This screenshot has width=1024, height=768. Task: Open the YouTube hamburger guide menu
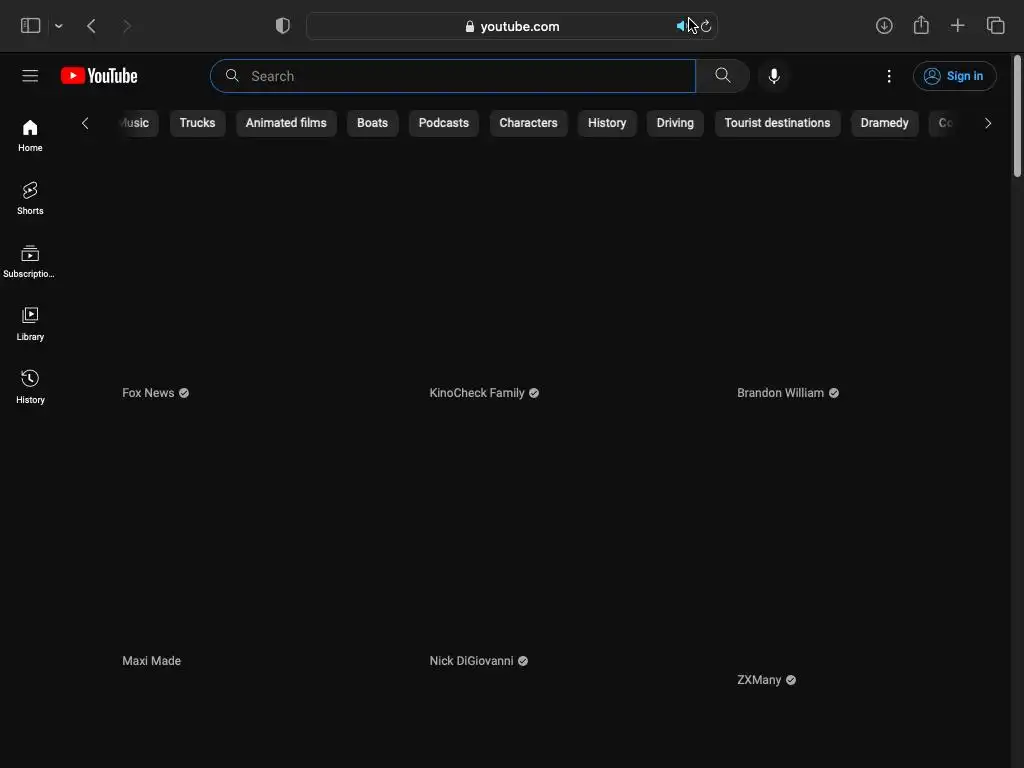(30, 76)
